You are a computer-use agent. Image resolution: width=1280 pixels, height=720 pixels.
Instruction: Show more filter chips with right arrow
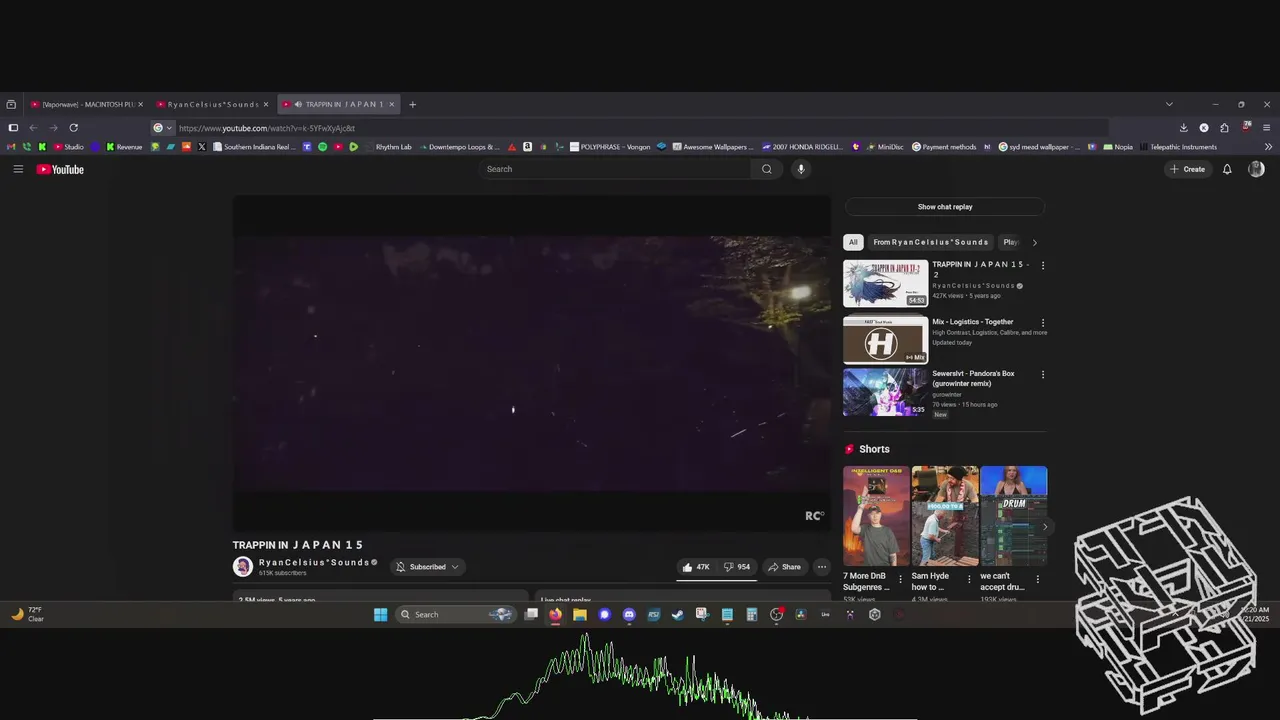[x=1035, y=242]
